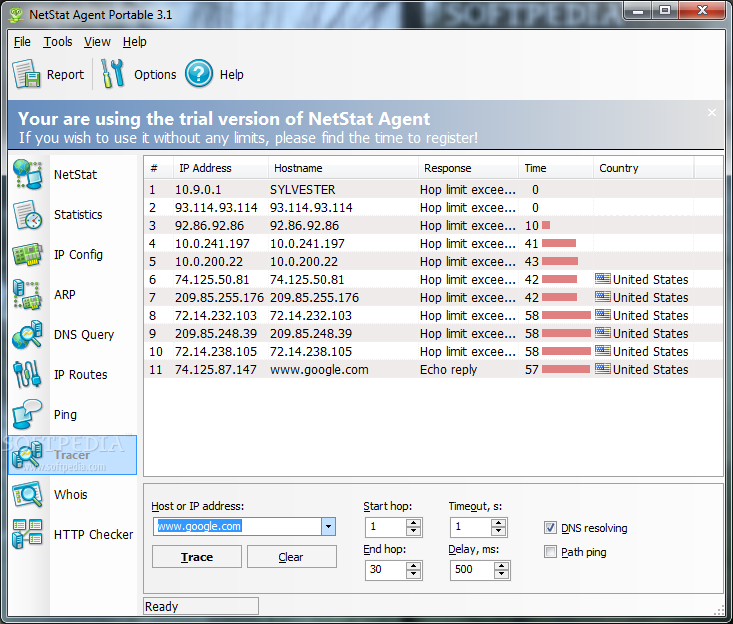Select the Ping tool icon
Screen dimensions: 733x624
tap(28, 415)
